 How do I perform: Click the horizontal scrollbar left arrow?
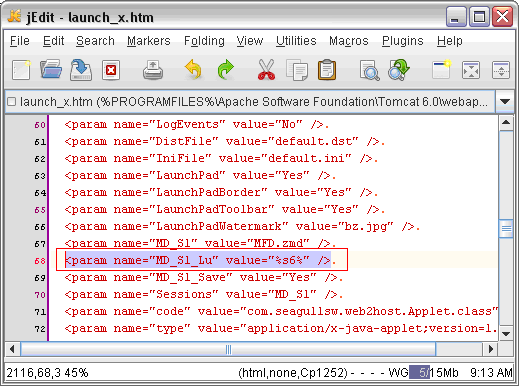pyautogui.click(x=13, y=349)
